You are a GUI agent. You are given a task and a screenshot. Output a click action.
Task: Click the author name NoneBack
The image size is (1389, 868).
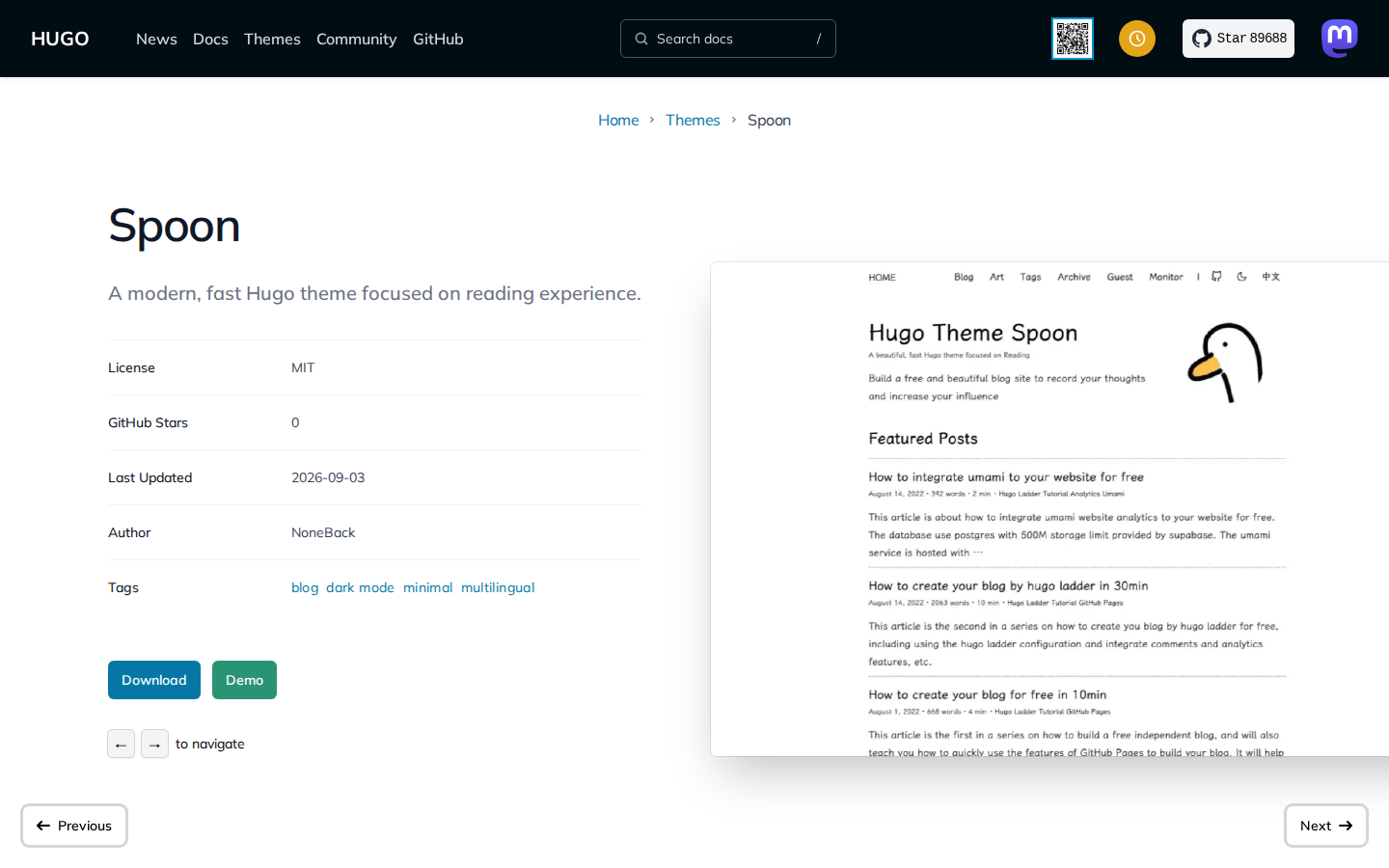[x=323, y=532]
